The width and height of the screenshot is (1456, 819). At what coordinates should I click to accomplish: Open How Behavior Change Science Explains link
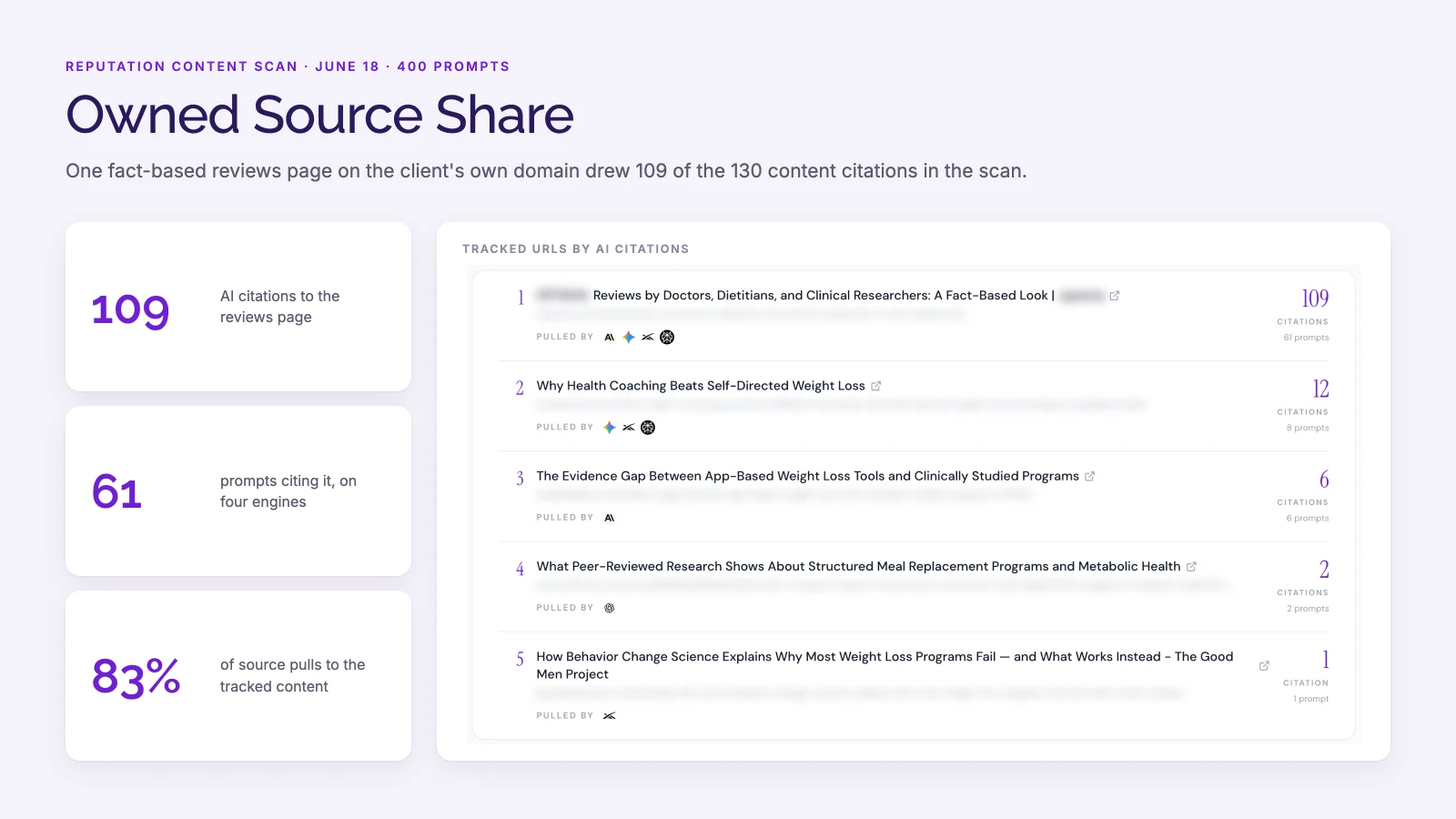885,665
